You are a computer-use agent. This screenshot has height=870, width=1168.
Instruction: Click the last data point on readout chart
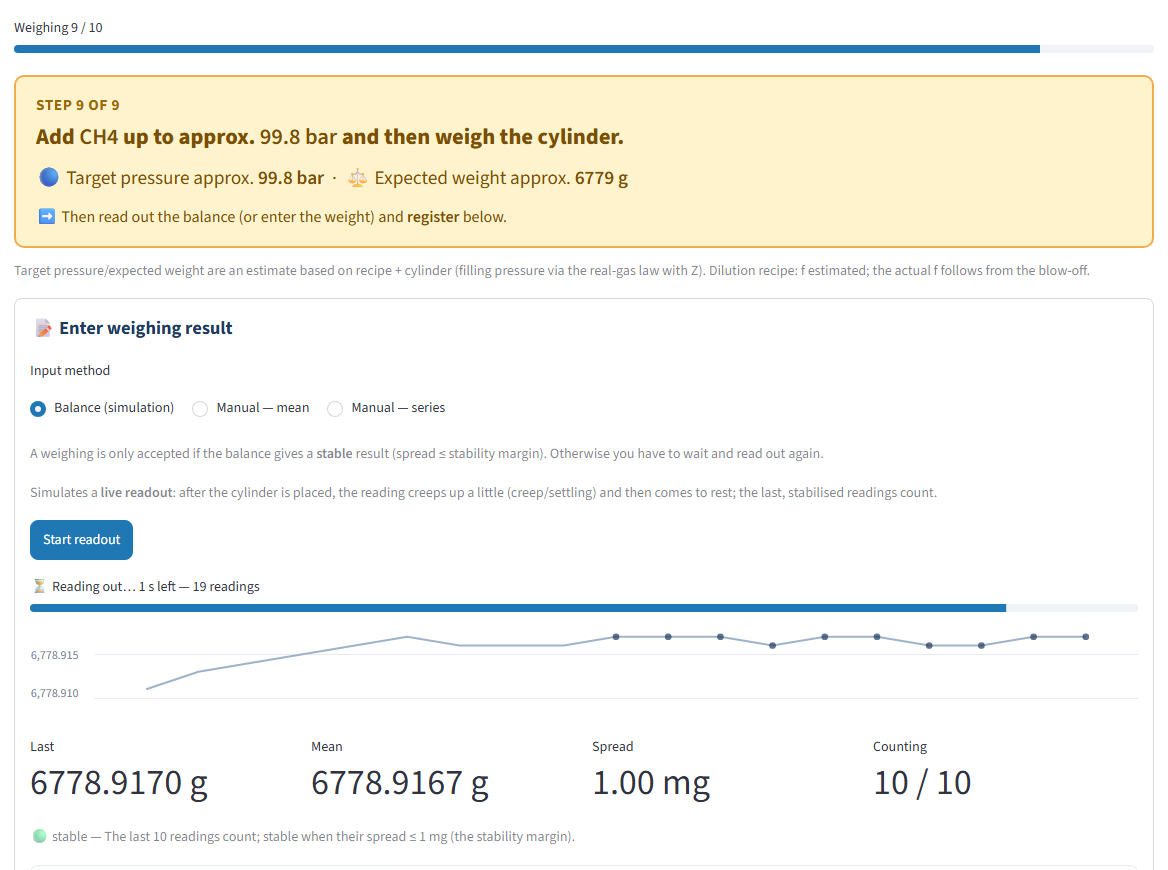tap(1086, 637)
